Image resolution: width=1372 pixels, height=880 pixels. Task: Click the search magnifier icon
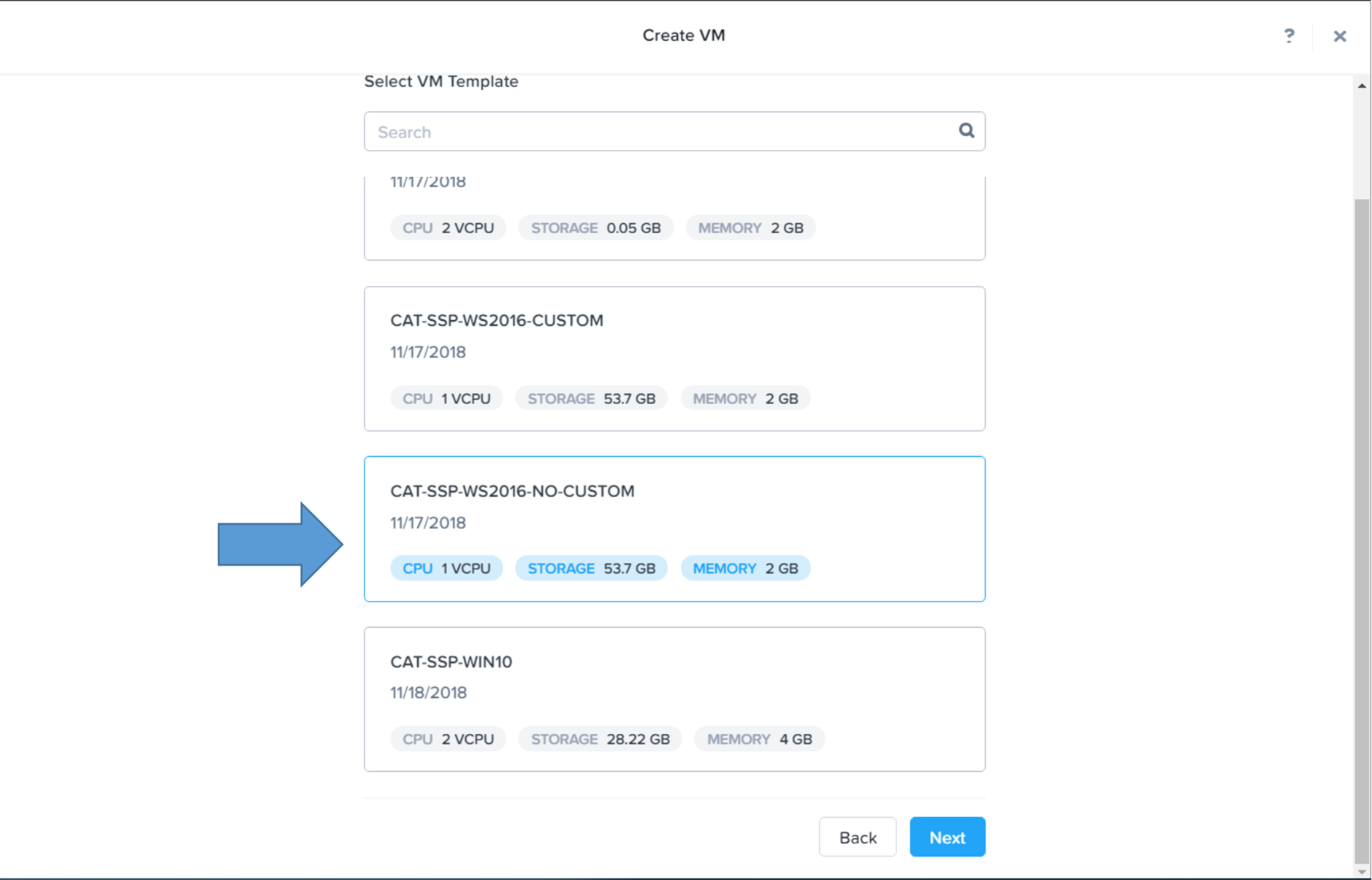pyautogui.click(x=966, y=131)
